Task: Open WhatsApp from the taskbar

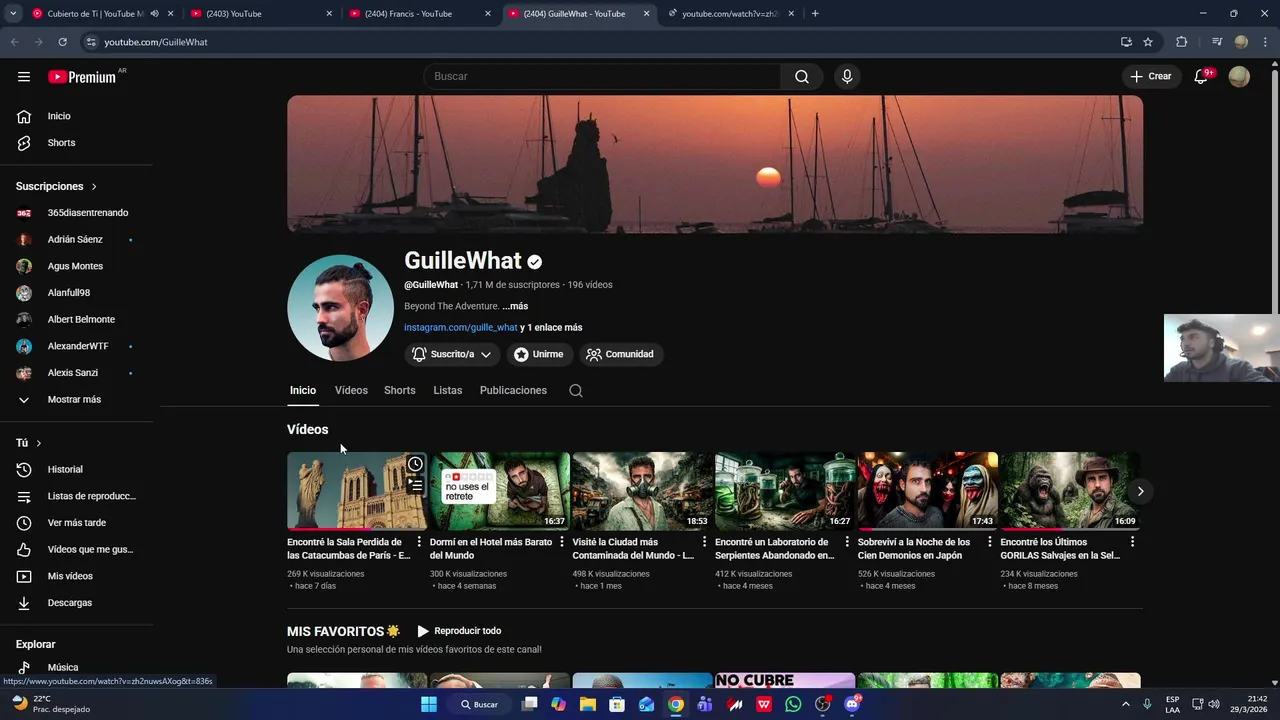Action: [793, 704]
